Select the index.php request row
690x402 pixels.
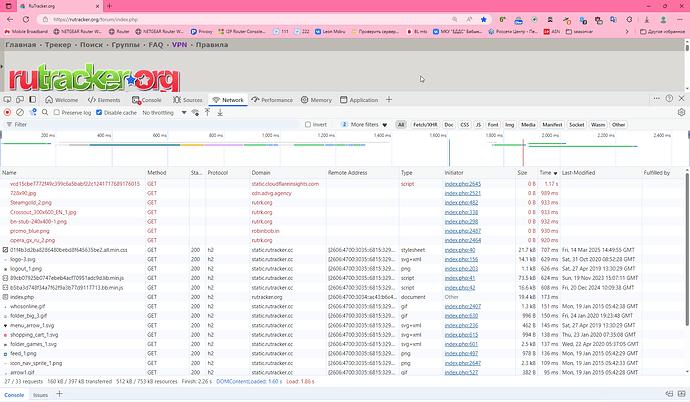[343, 297]
